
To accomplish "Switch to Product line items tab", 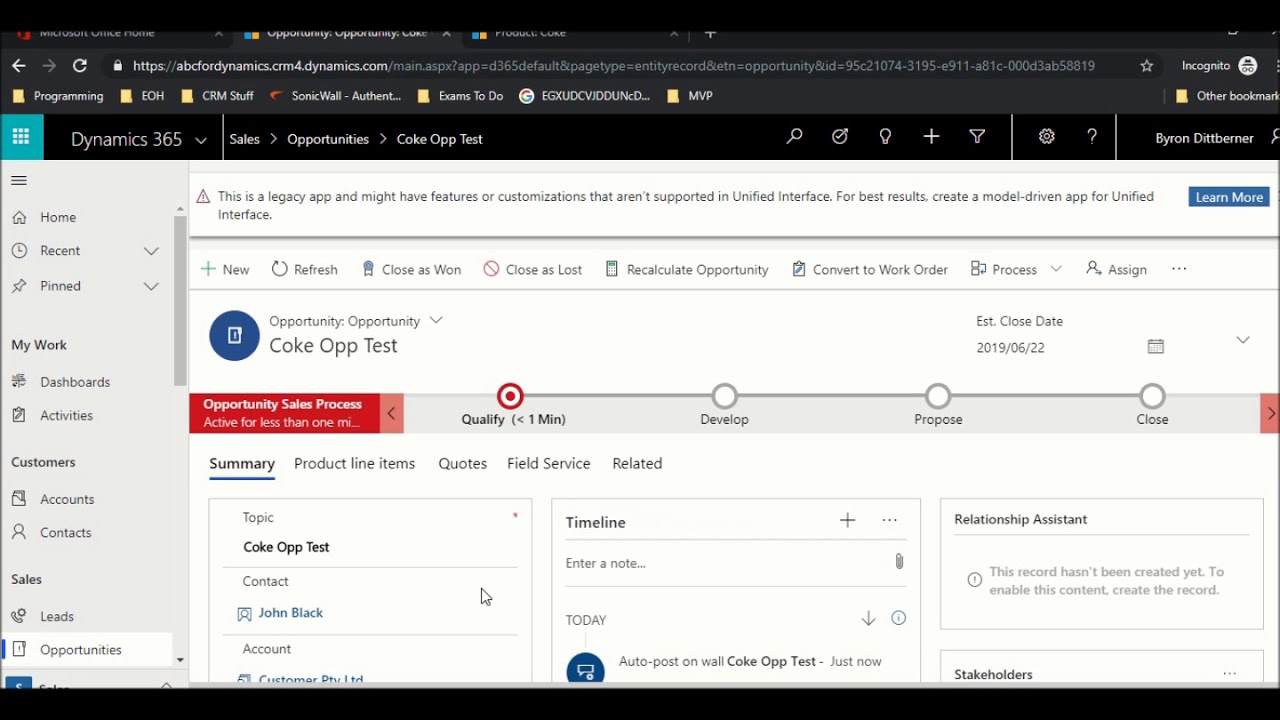I will [x=354, y=463].
